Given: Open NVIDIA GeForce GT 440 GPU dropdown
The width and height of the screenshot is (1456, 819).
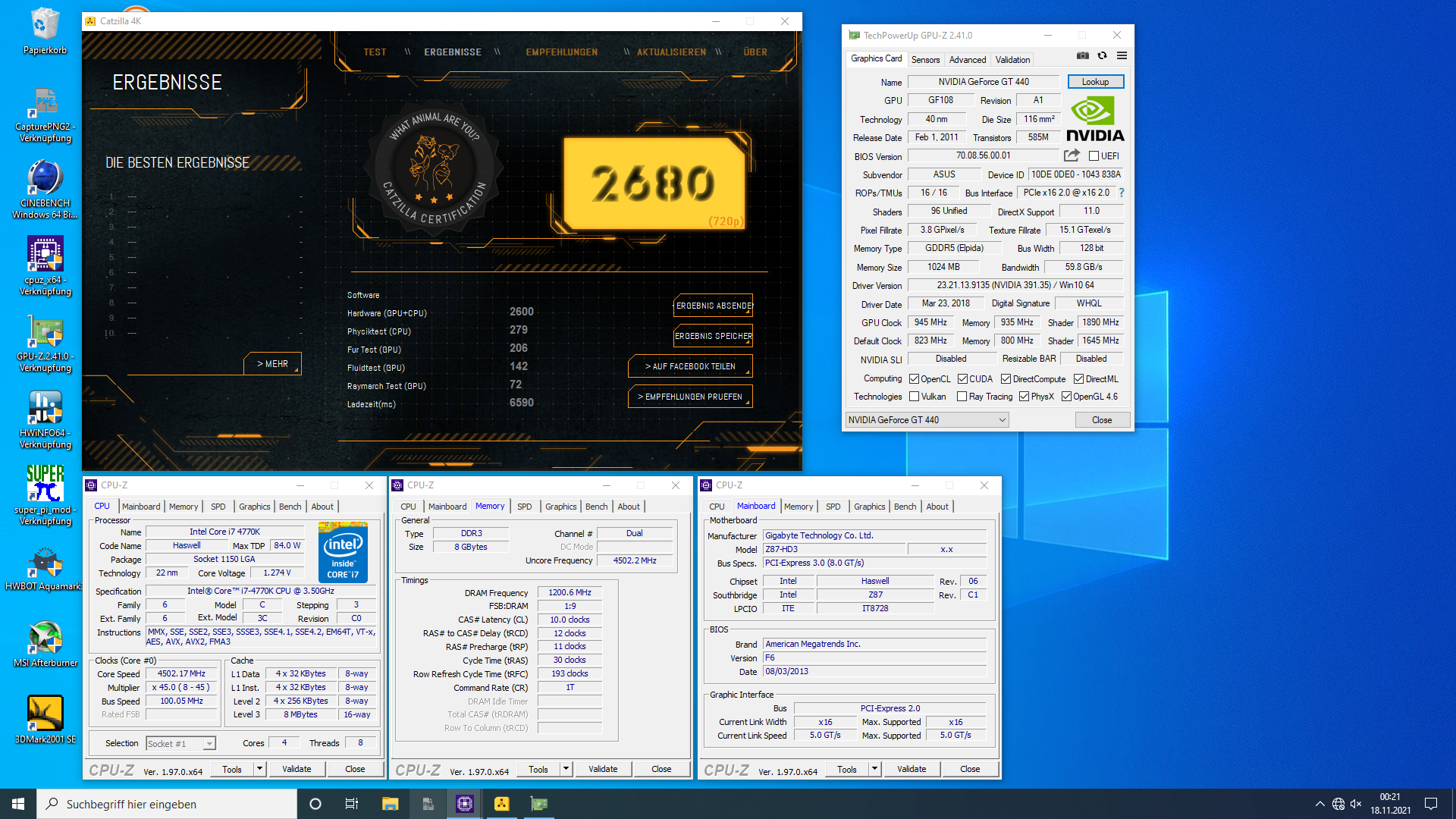Looking at the screenshot, I should pyautogui.click(x=927, y=420).
